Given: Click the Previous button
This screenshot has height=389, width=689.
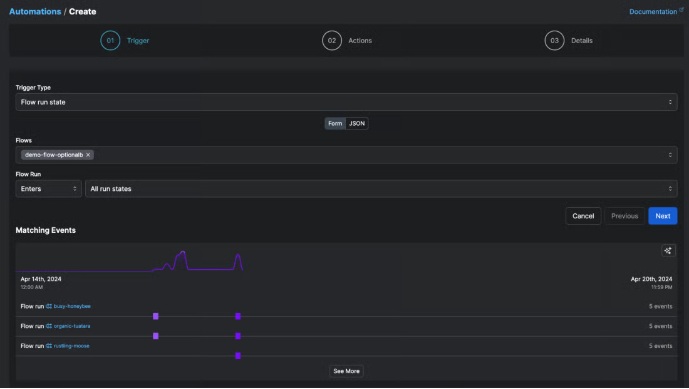Looking at the screenshot, I should tap(624, 216).
